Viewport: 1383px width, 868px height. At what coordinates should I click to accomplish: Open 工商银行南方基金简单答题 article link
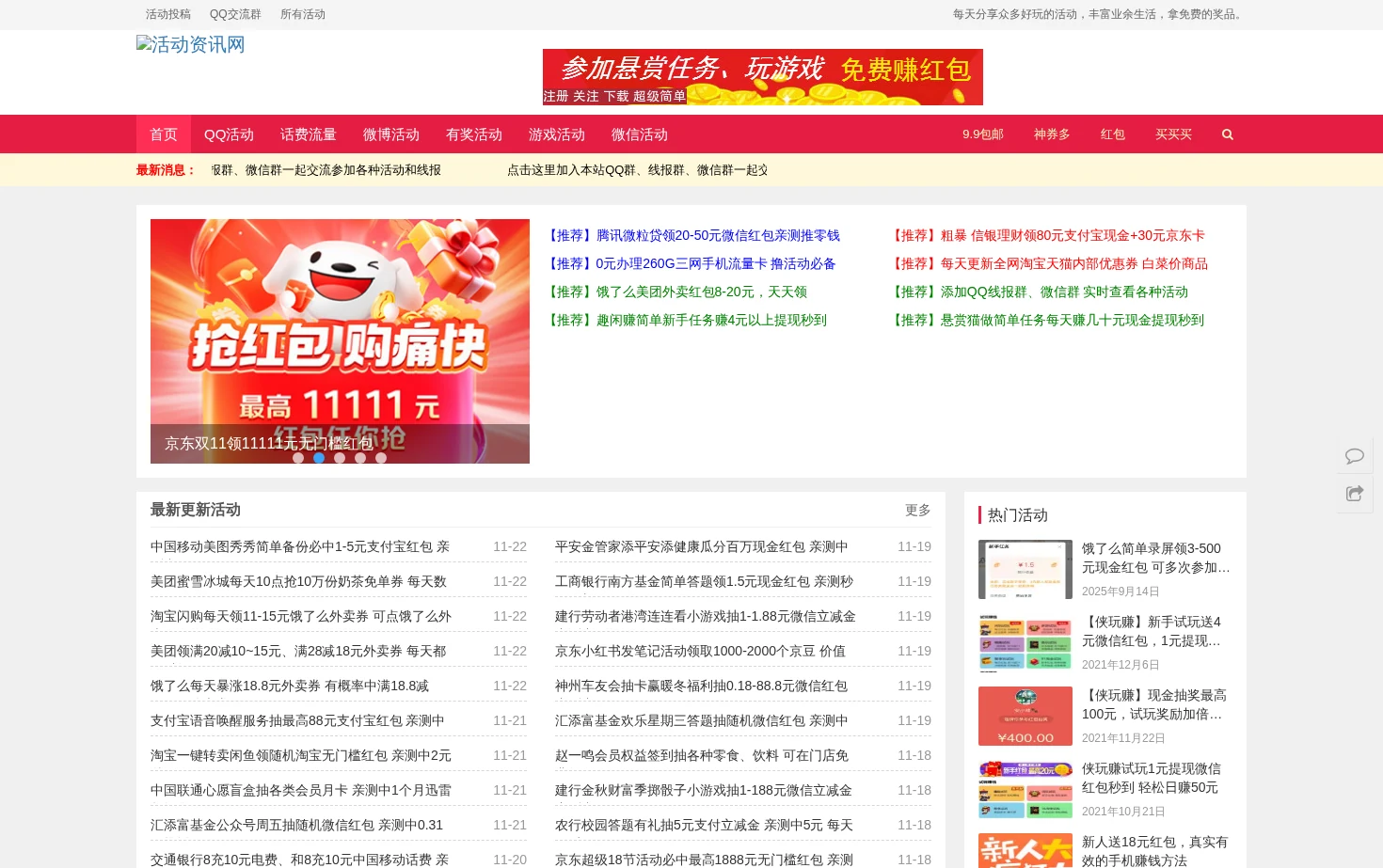[704, 581]
